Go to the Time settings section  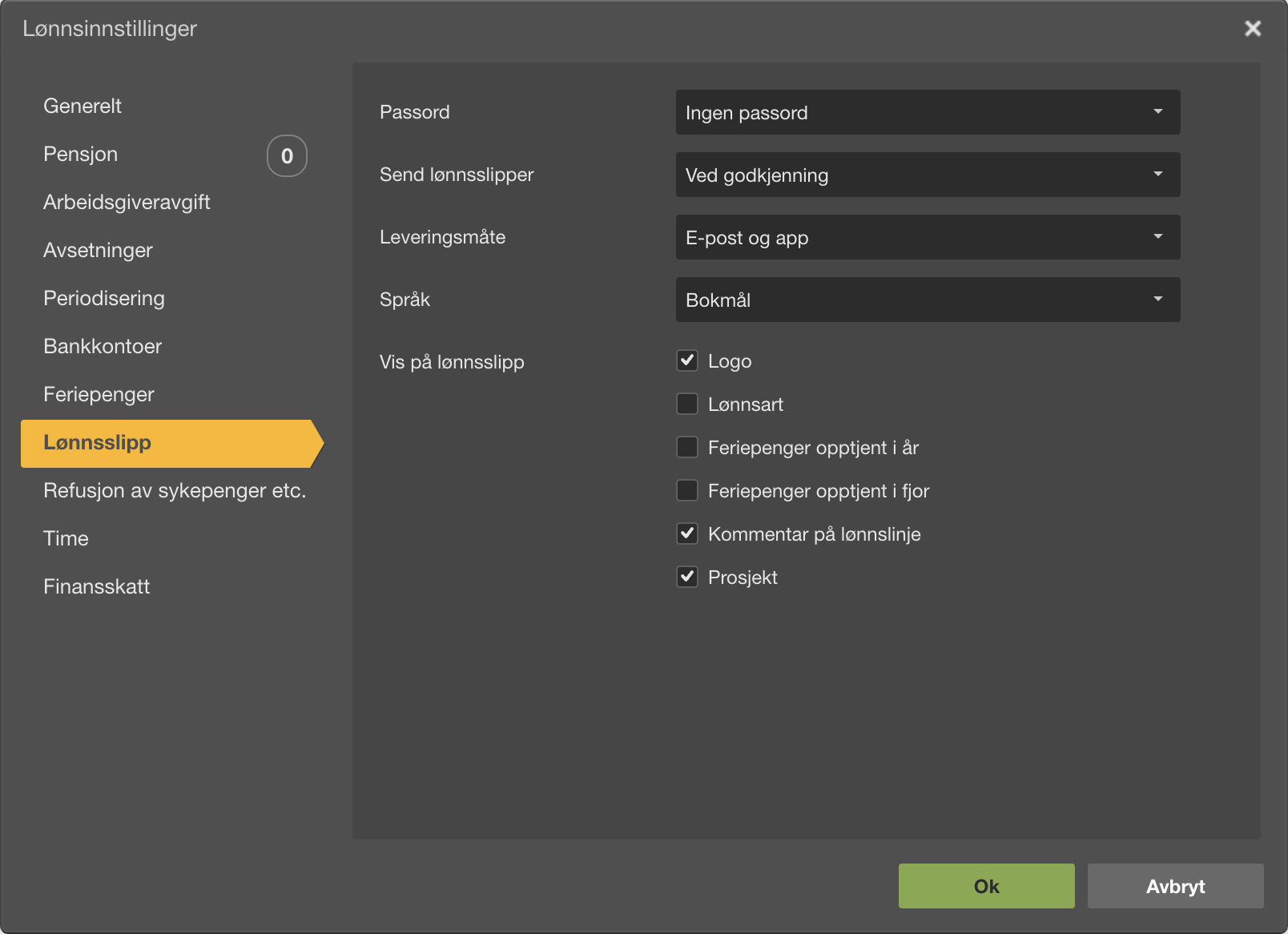pos(66,538)
